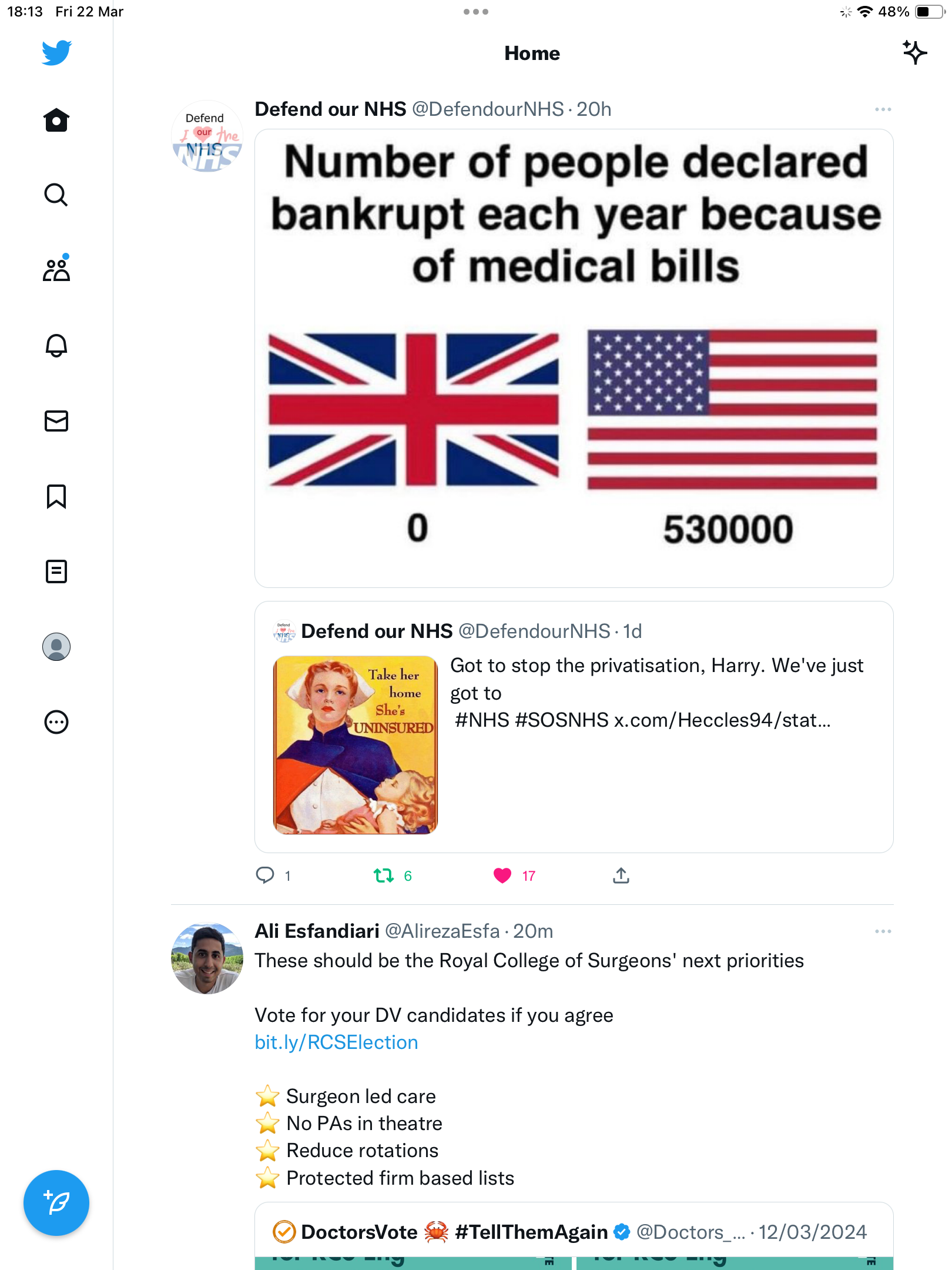The width and height of the screenshot is (952, 1270).
Task: Open Profile avatar icon in sidebar
Action: [56, 647]
